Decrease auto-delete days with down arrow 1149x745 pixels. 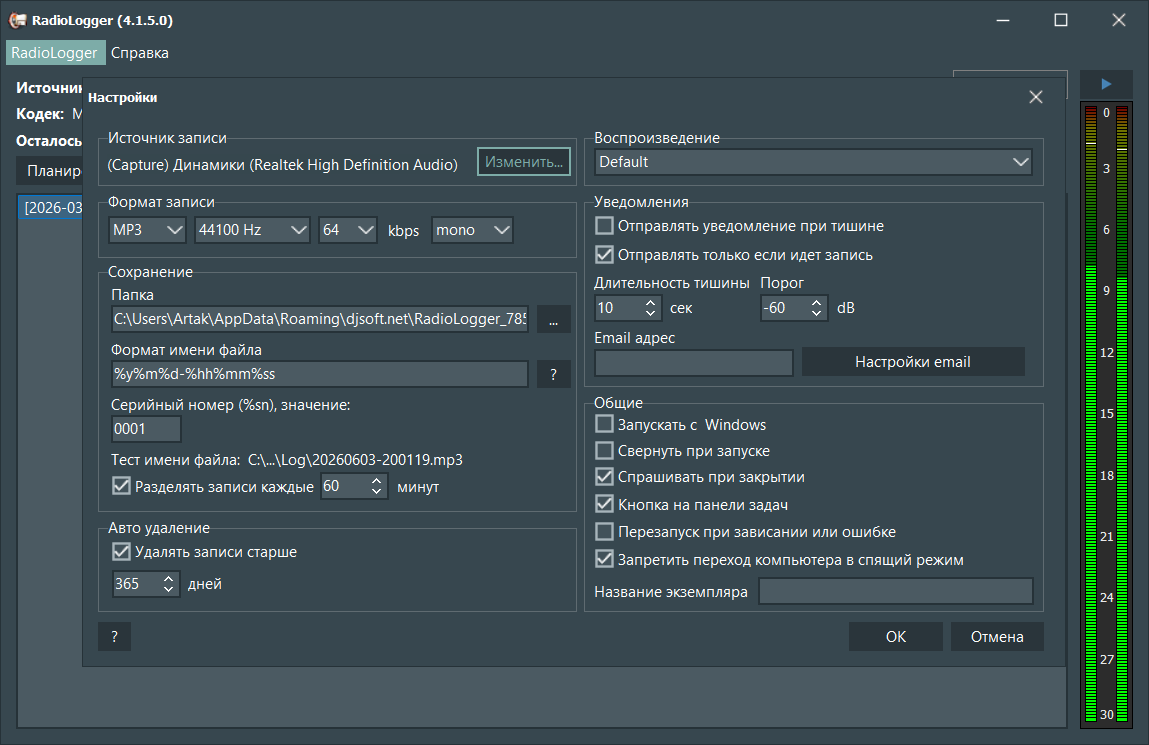[169, 590]
